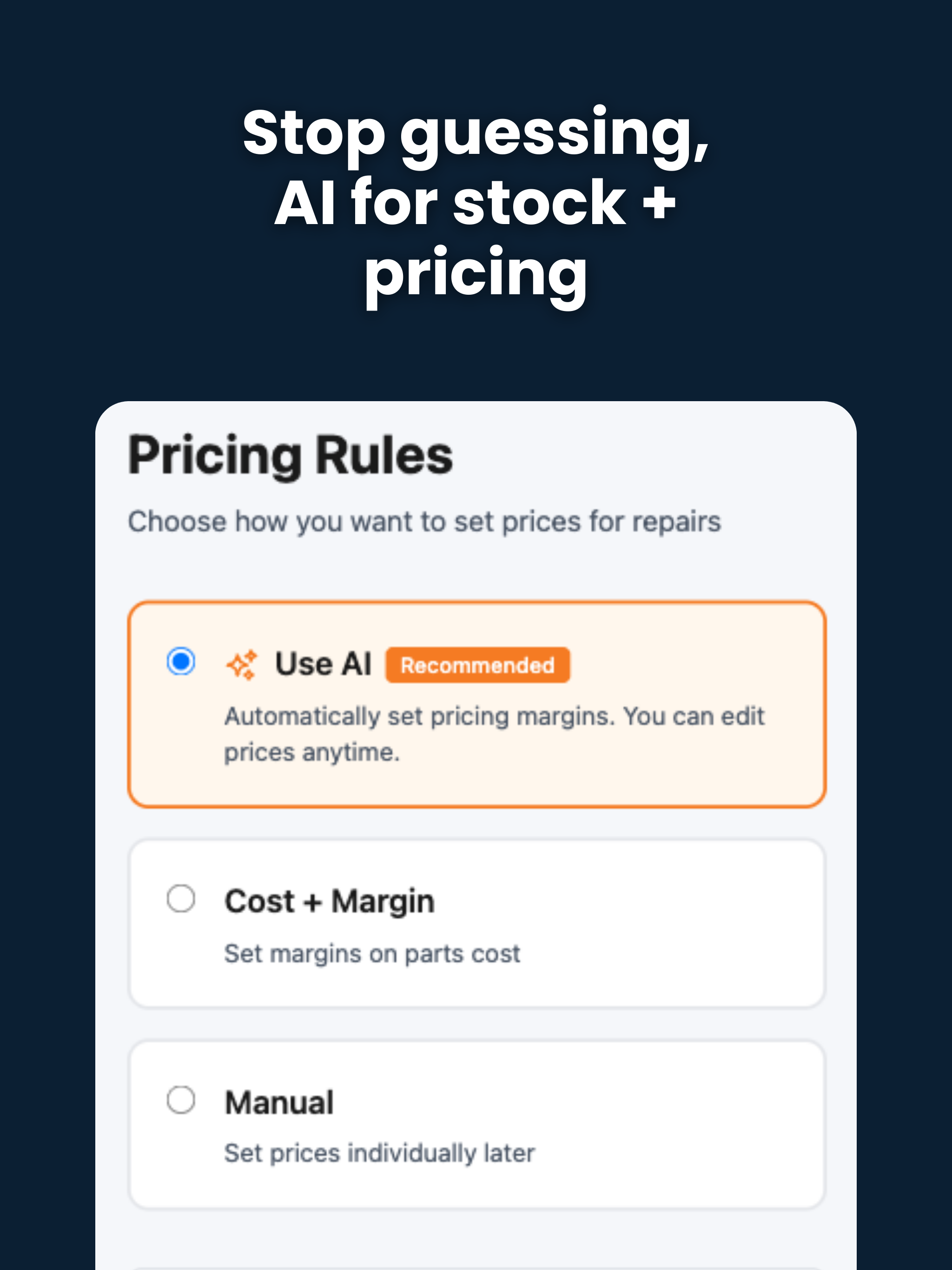
Task: Click the 'prices anytime.' text line
Action: click(312, 753)
